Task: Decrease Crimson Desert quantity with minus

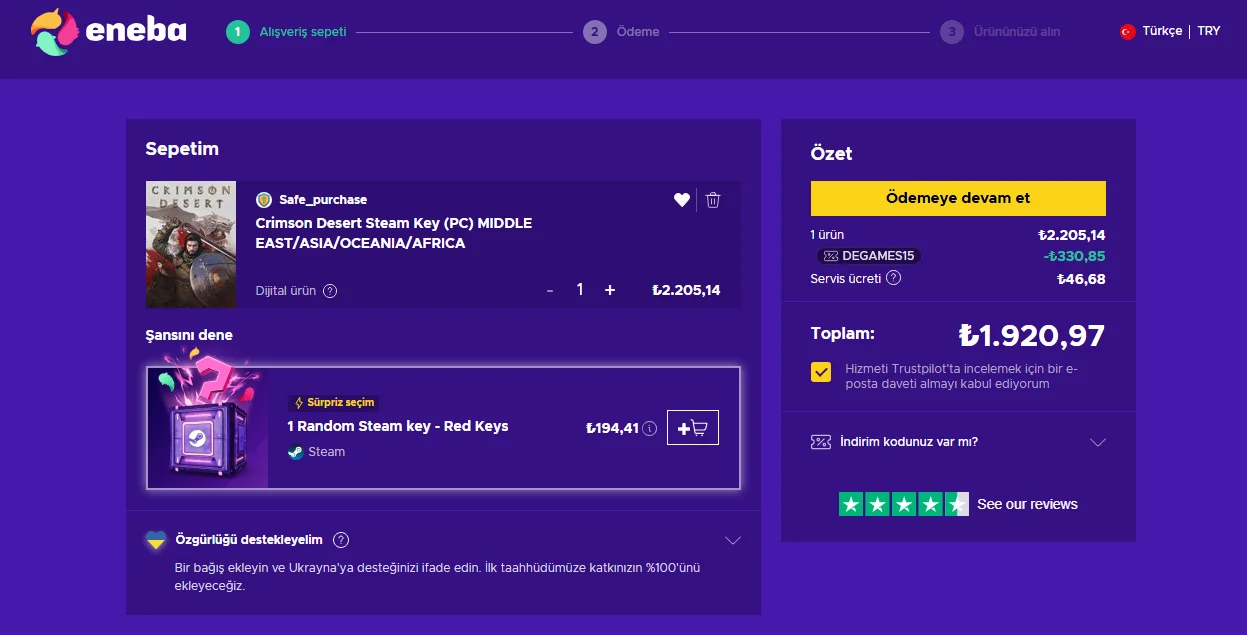Action: (550, 290)
